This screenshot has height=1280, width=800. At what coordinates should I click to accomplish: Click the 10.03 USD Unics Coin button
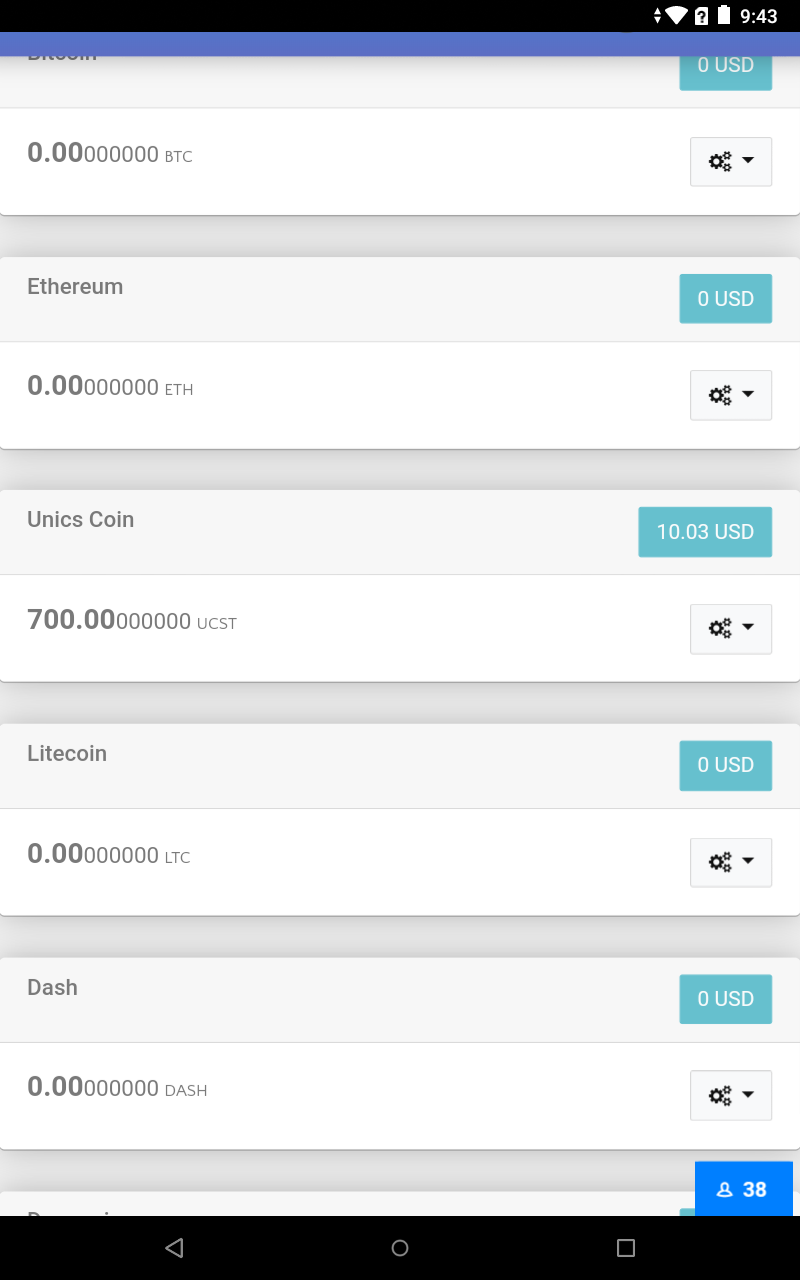(x=705, y=532)
